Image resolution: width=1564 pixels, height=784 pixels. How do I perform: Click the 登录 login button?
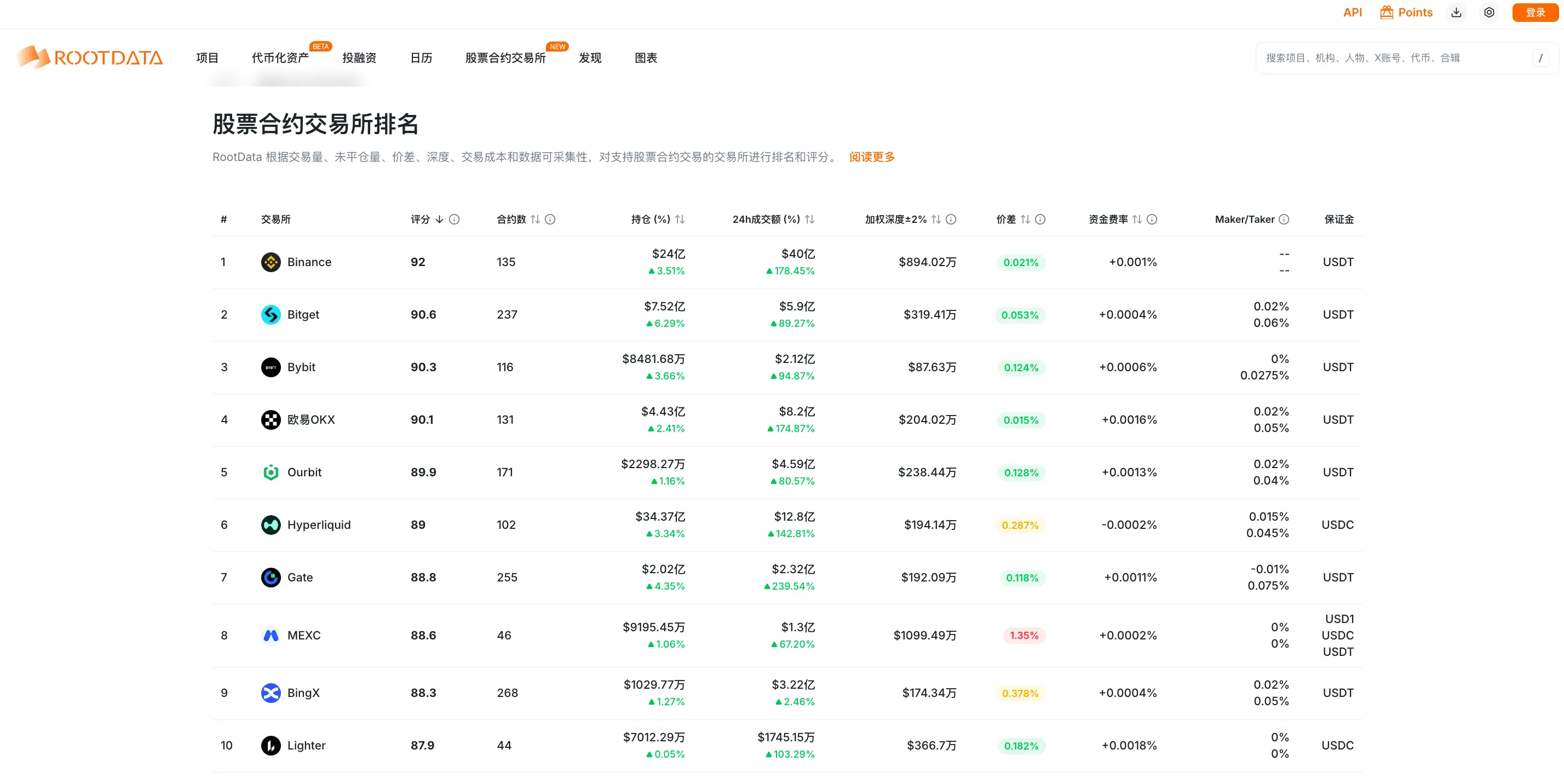click(x=1535, y=12)
